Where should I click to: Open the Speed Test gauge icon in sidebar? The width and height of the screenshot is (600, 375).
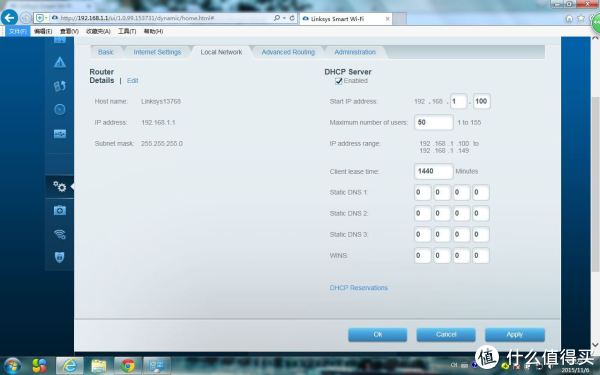pos(60,109)
